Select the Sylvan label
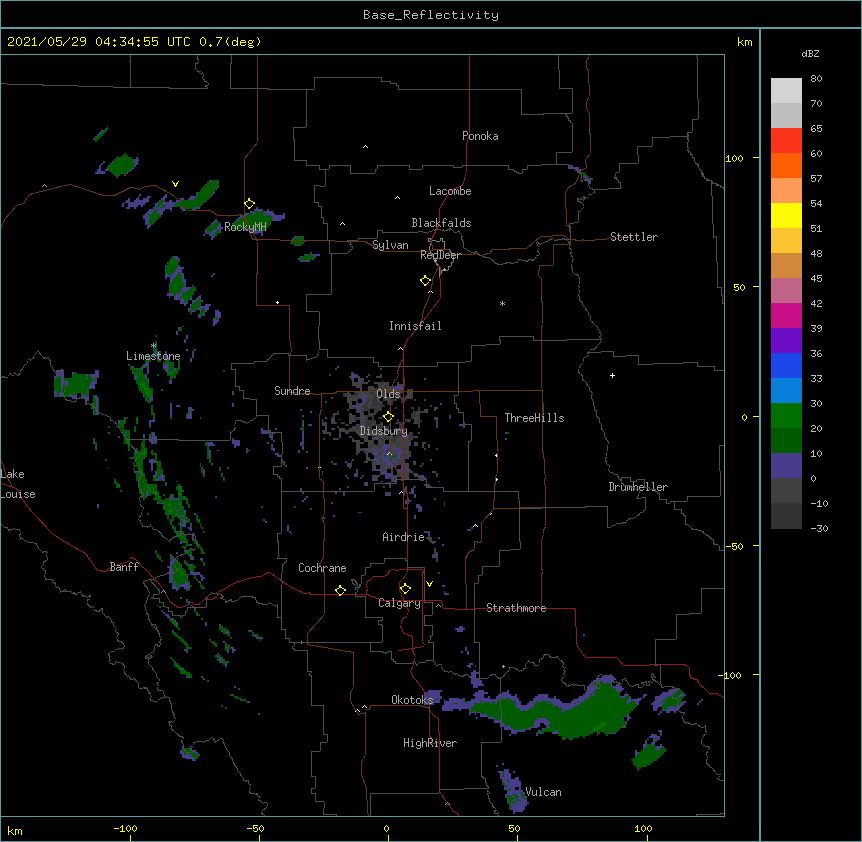862x842 pixels. coord(390,245)
